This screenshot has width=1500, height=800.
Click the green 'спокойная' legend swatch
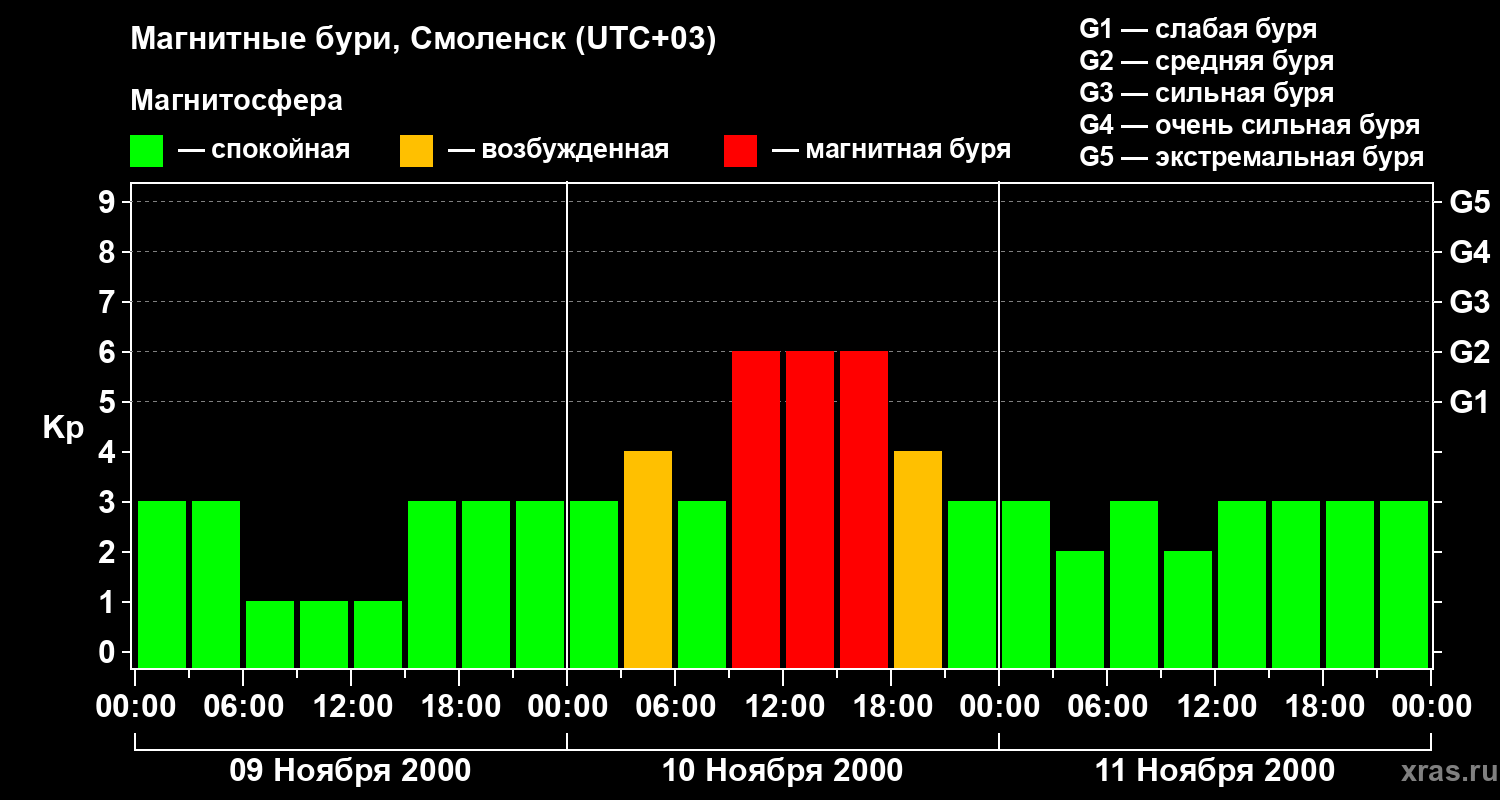(147, 151)
